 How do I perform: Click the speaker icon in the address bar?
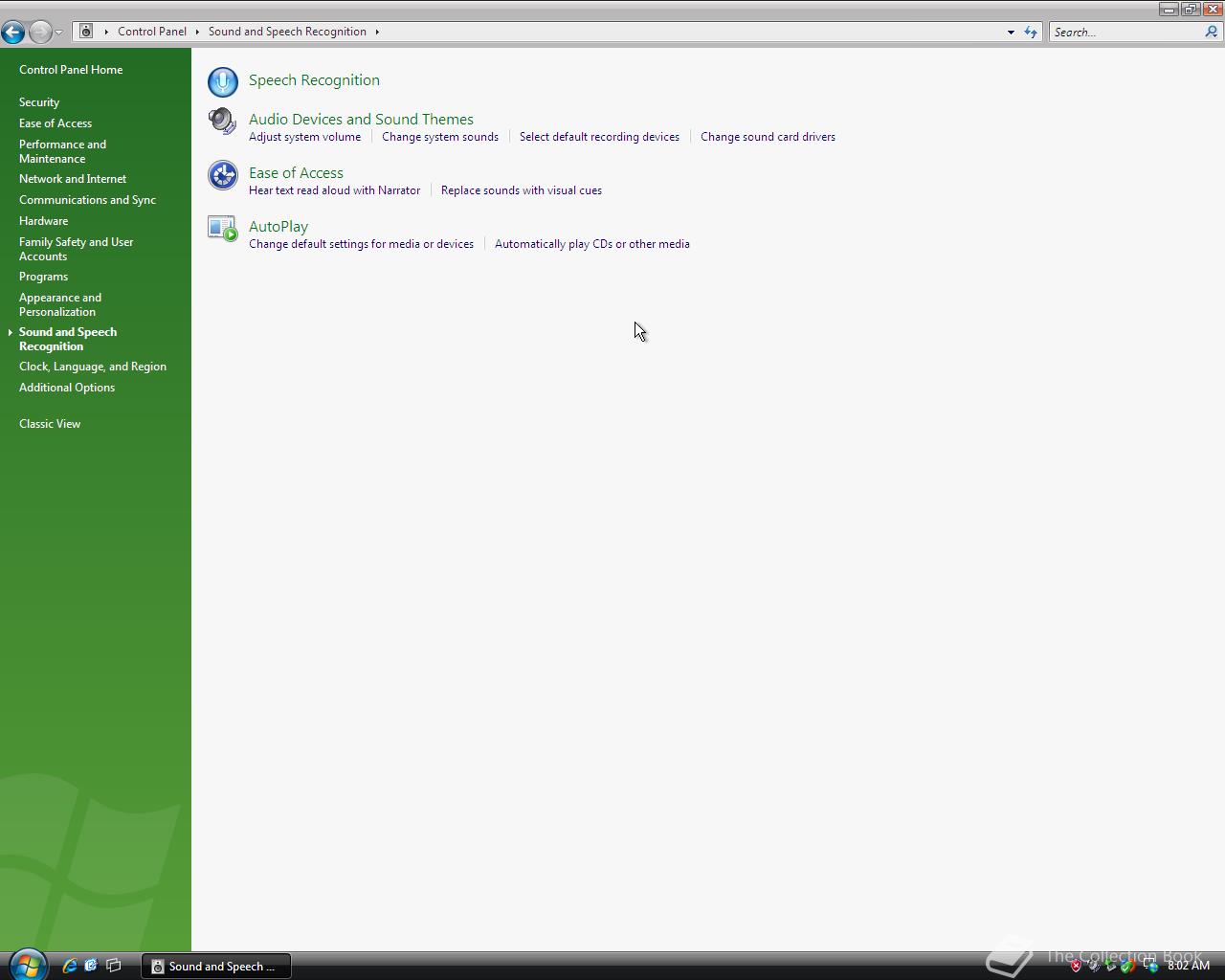86,32
